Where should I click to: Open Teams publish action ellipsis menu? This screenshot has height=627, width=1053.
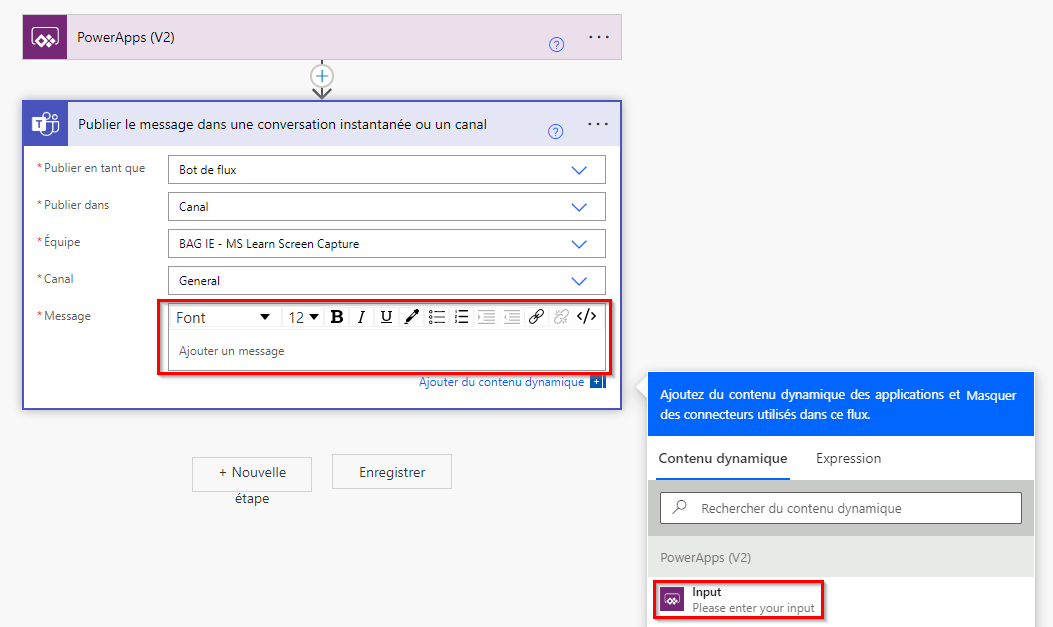click(x=598, y=124)
